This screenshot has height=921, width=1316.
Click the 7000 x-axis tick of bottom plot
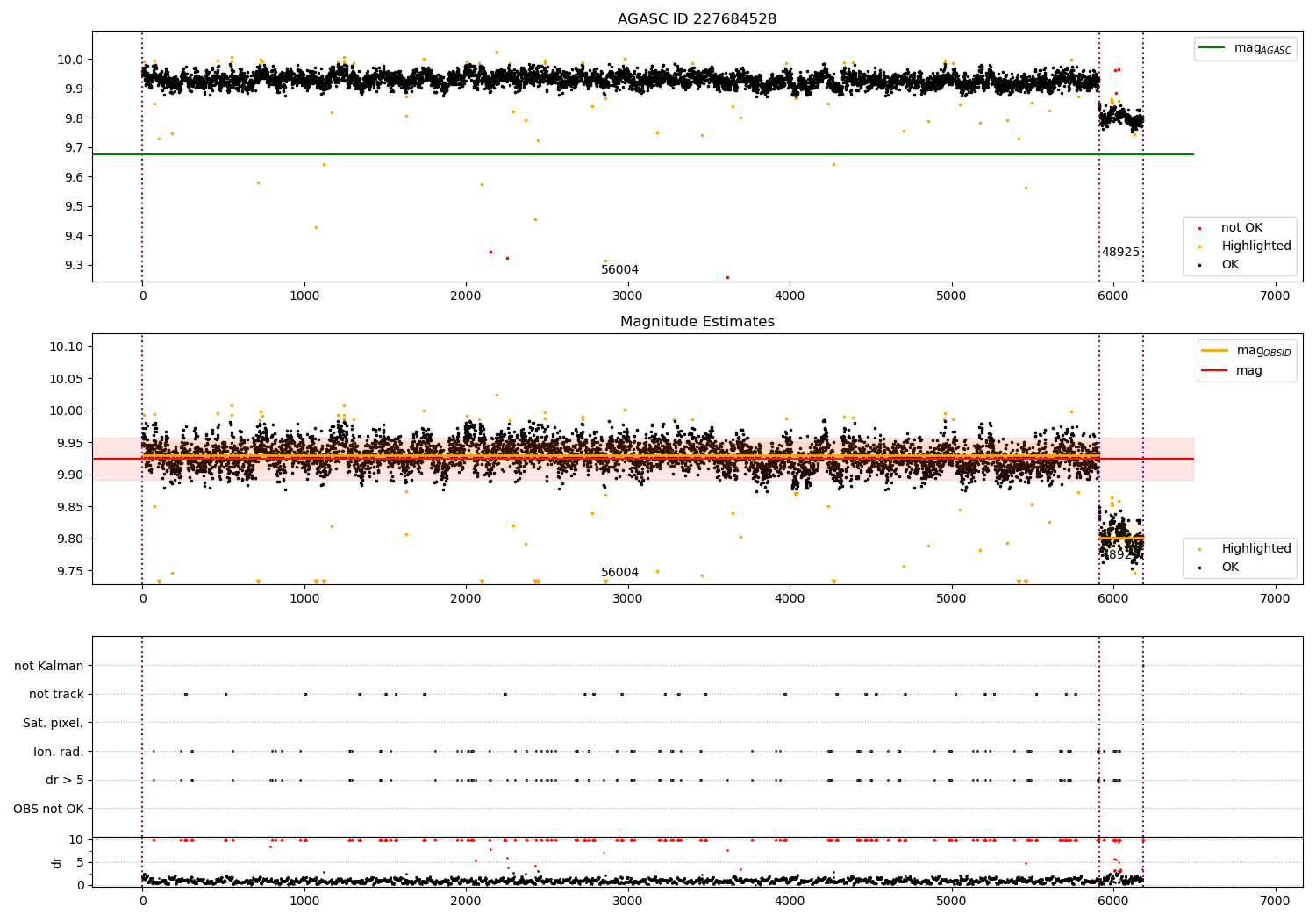[1275, 901]
